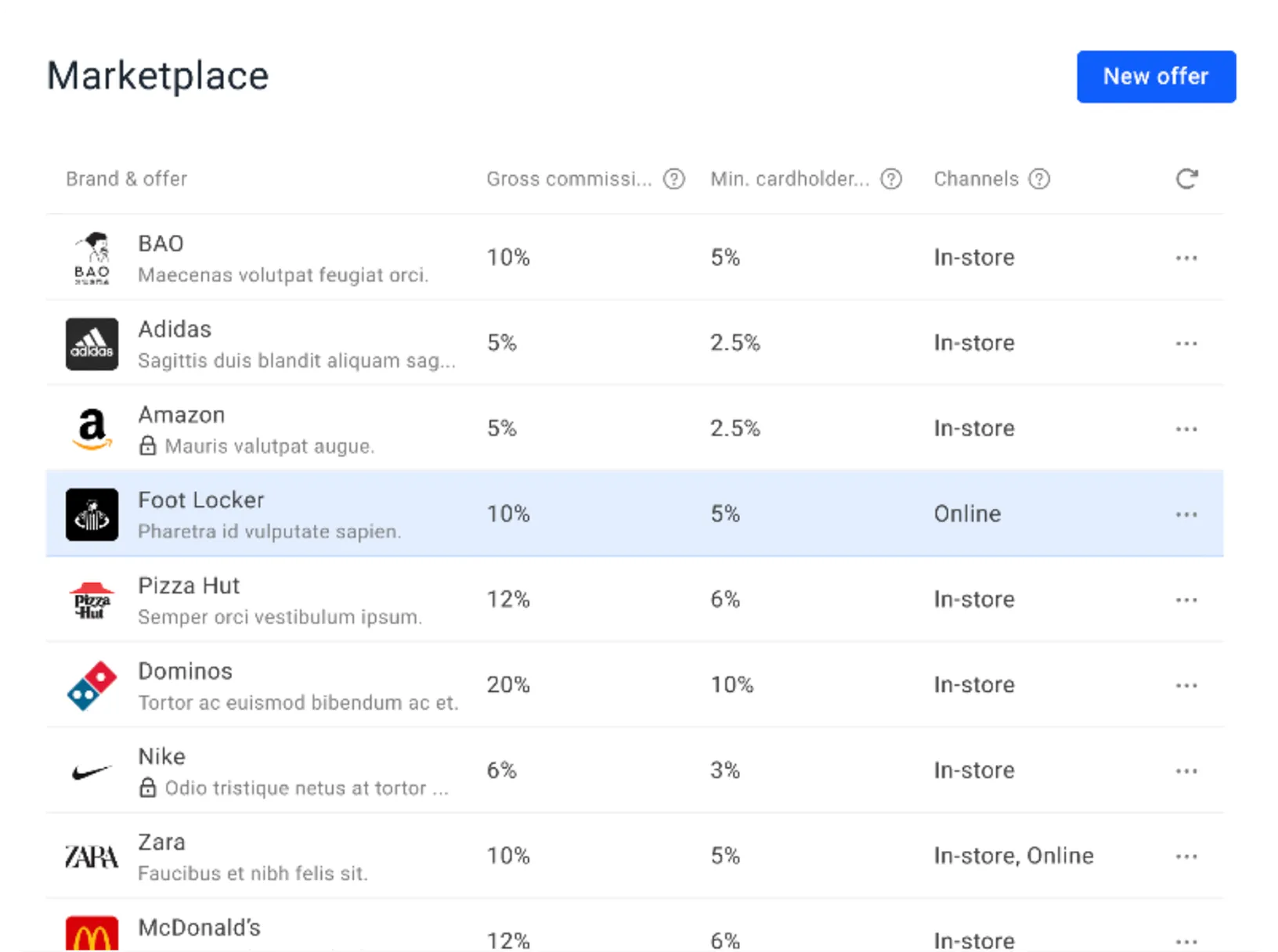Screen dimensions: 1278x952
Task: Open help for Gross commission column
Action: (x=673, y=179)
